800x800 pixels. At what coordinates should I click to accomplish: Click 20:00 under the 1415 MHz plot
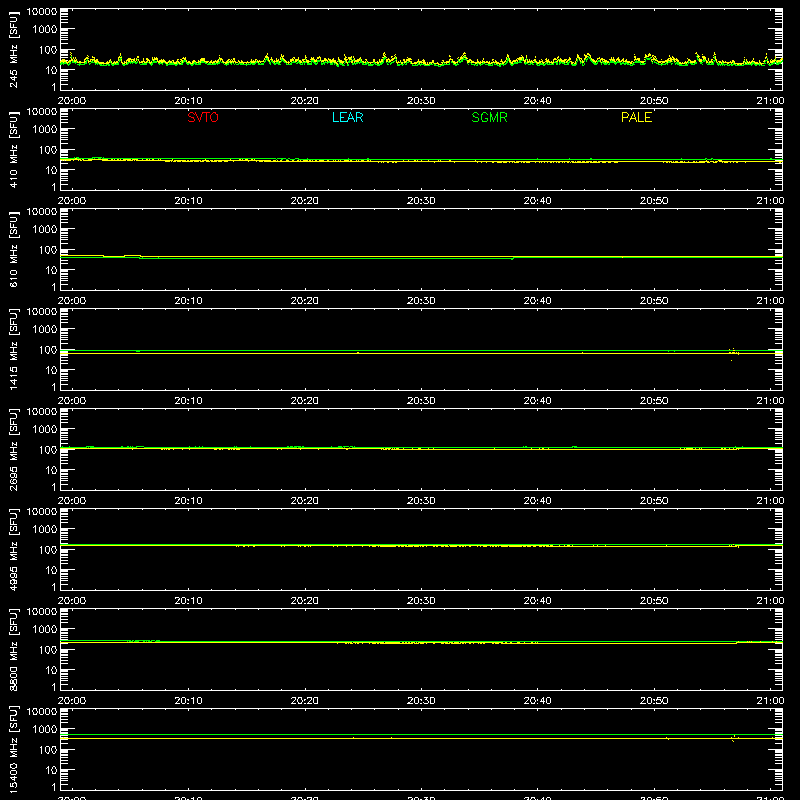coord(71,401)
